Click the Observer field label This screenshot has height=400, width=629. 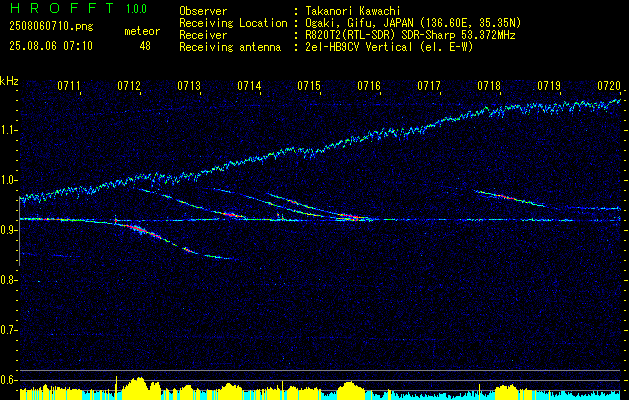point(203,11)
